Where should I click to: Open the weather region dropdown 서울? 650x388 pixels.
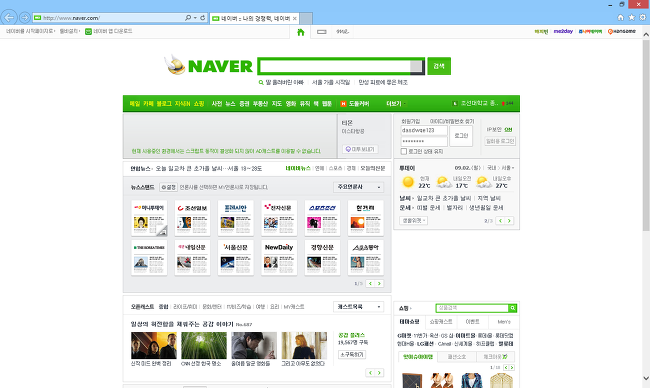tap(507, 168)
